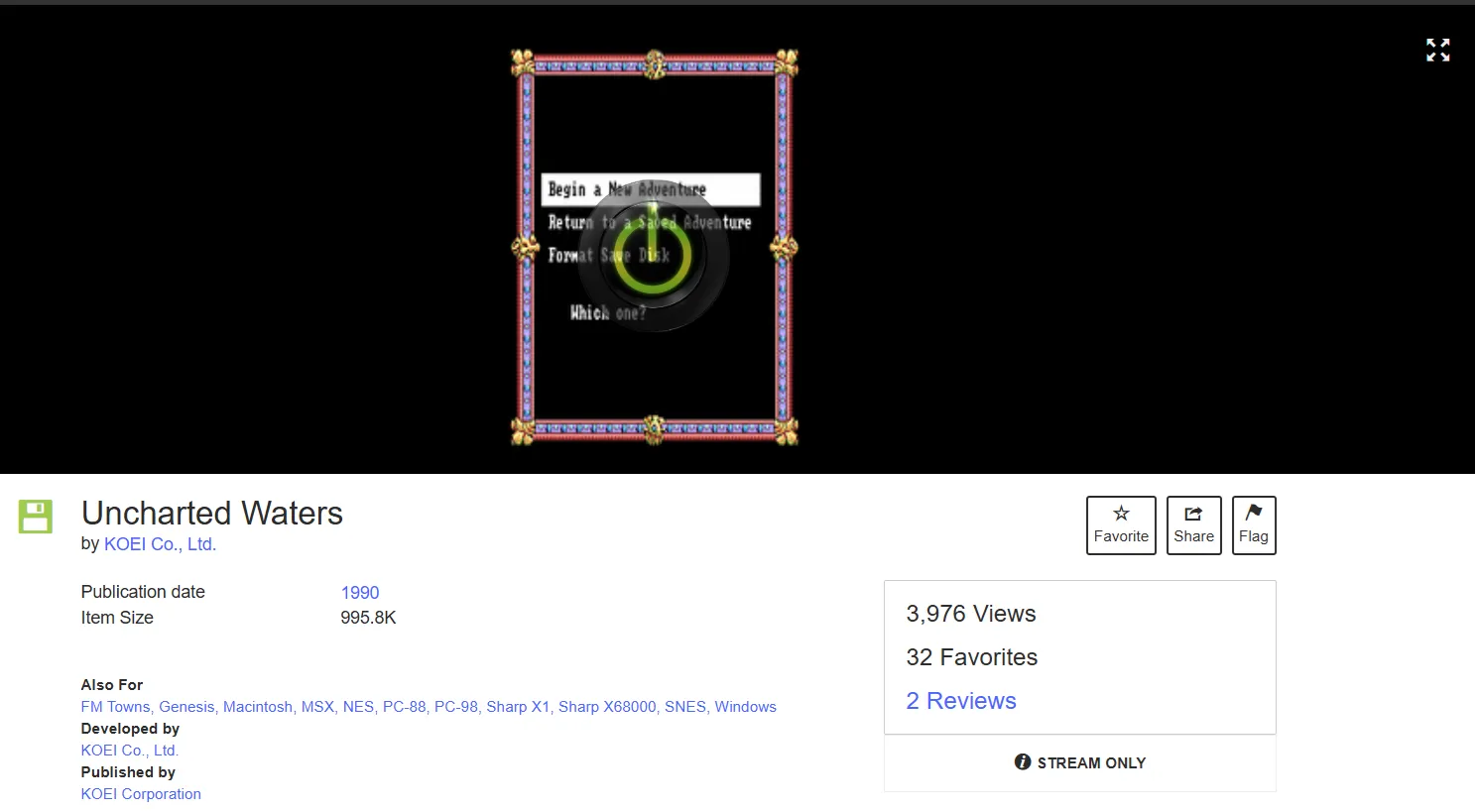Click the Developed by heading
The width and height of the screenshot is (1475, 812).
[x=130, y=729]
